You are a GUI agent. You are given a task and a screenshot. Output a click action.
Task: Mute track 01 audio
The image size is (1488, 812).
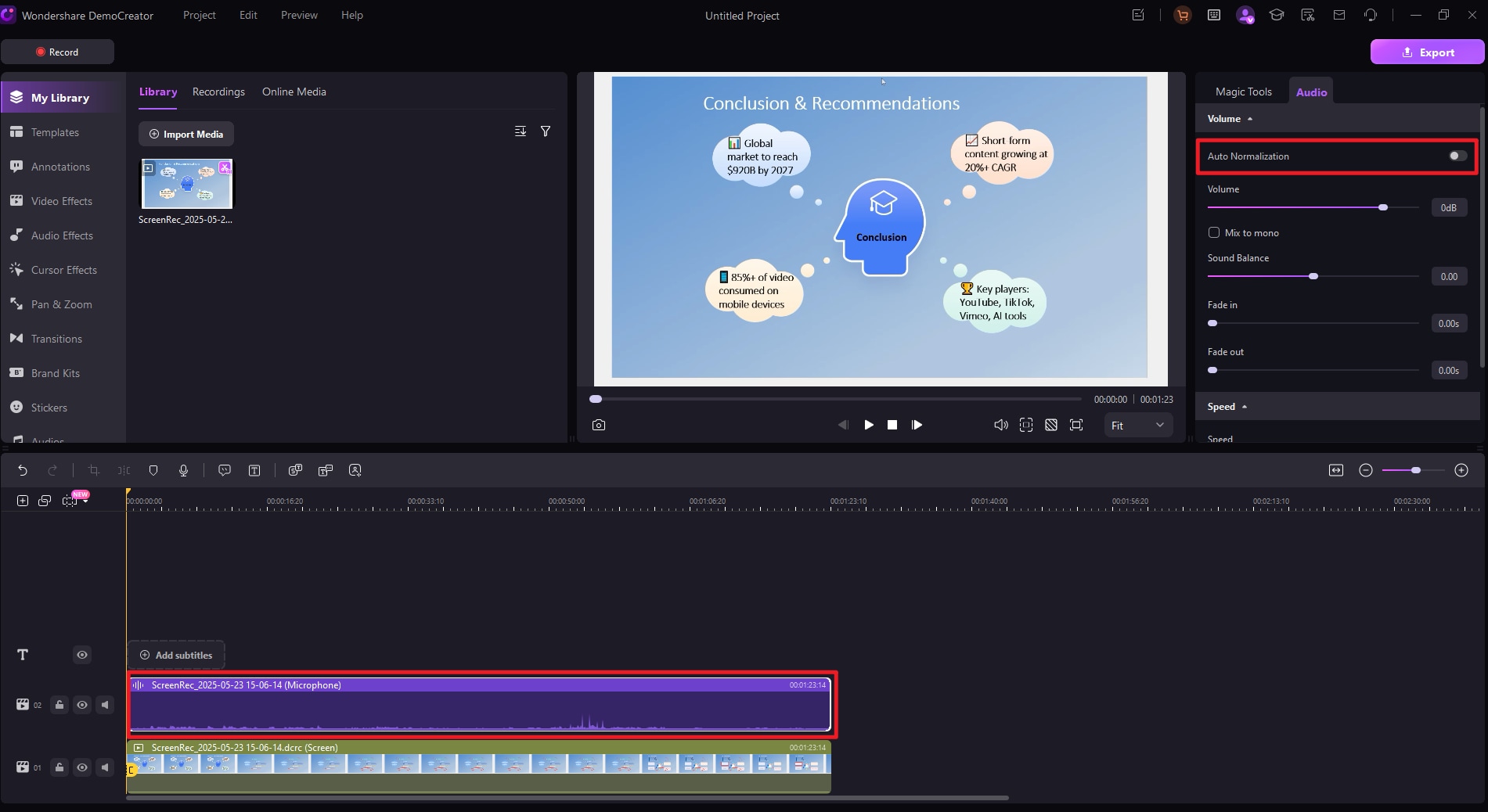(x=105, y=767)
